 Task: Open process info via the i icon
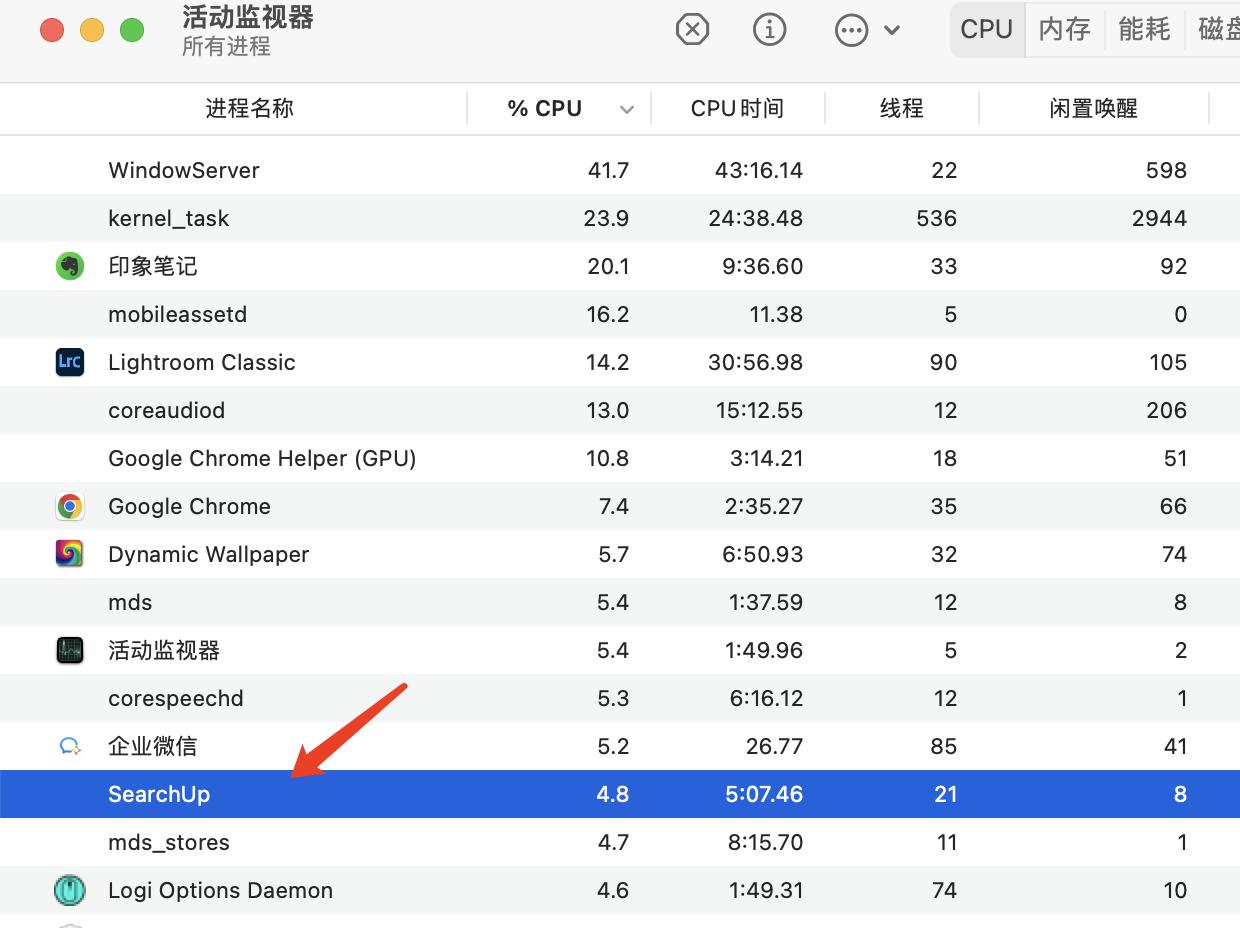[x=770, y=29]
